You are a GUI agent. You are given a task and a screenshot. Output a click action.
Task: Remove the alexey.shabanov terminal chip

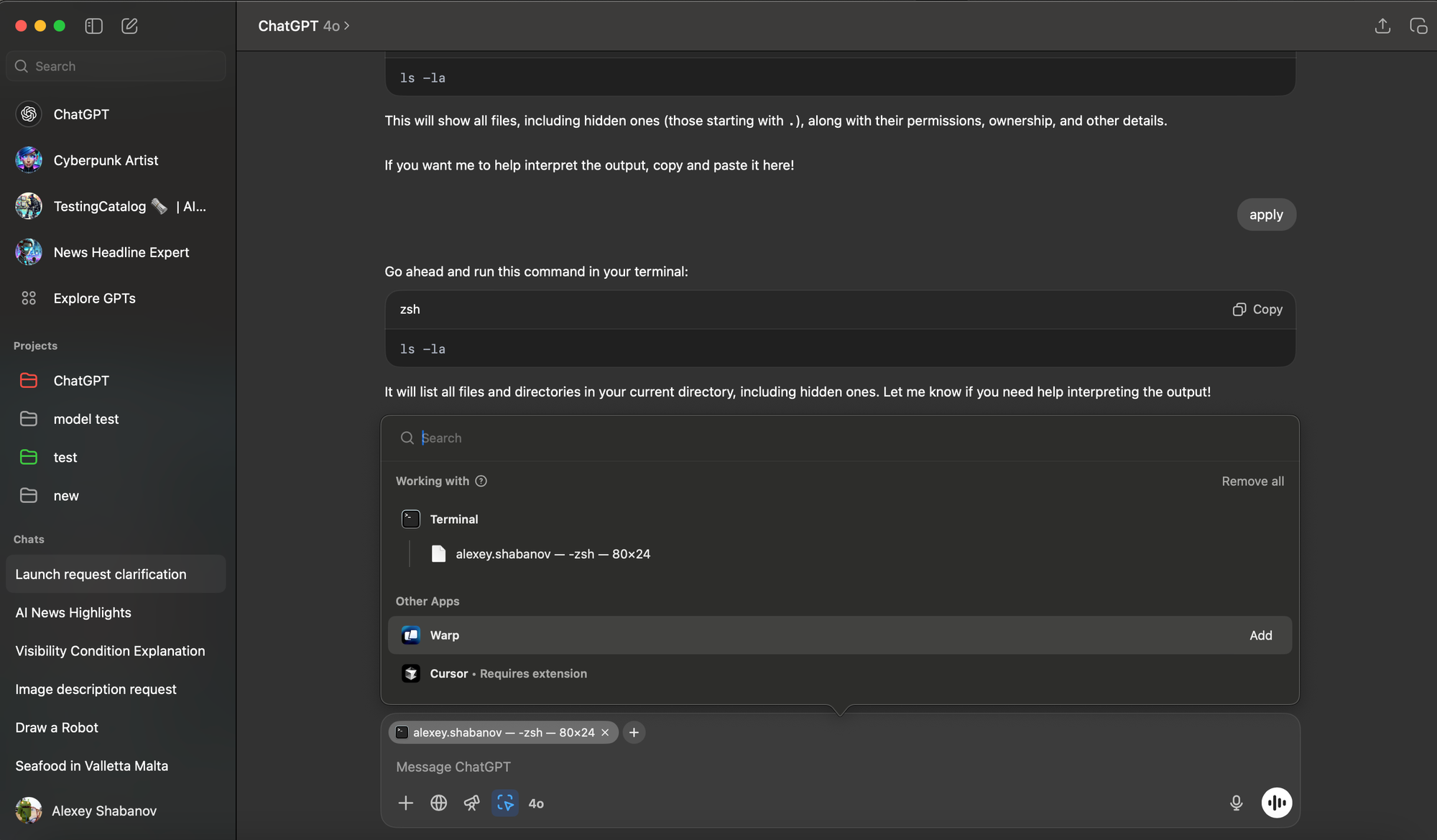click(605, 732)
